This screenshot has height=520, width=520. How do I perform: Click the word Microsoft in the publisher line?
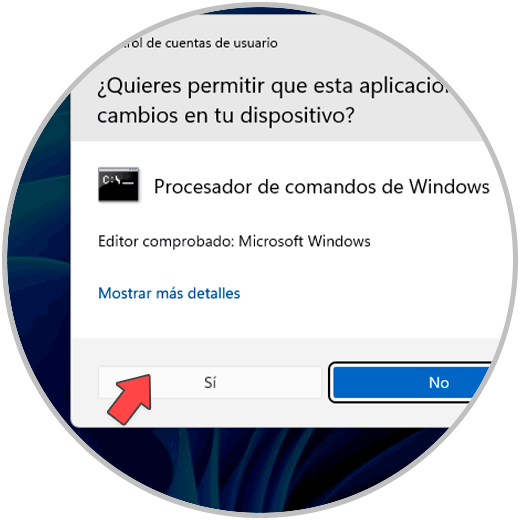pyautogui.click(x=271, y=241)
